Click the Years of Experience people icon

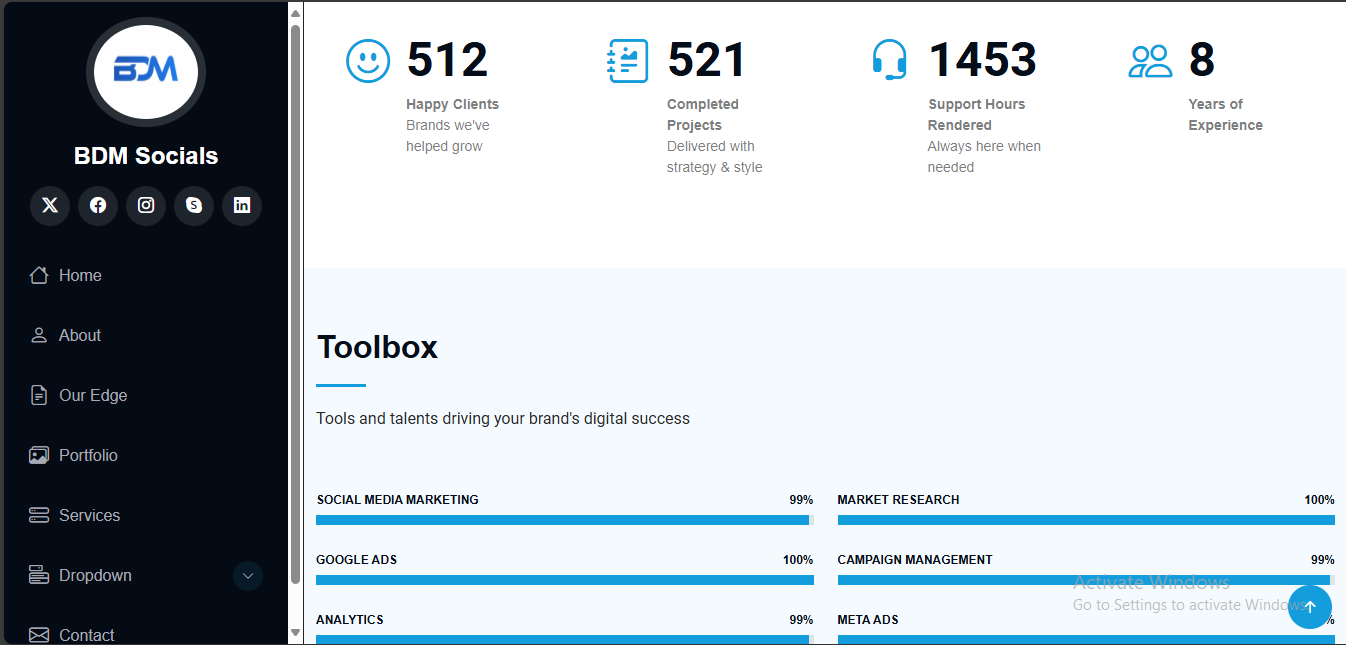[1150, 61]
